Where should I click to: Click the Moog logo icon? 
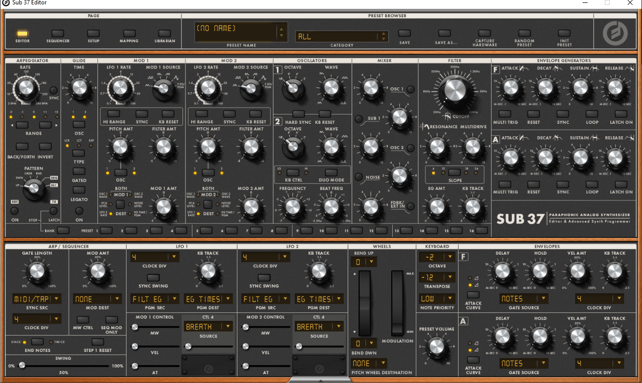615,32
